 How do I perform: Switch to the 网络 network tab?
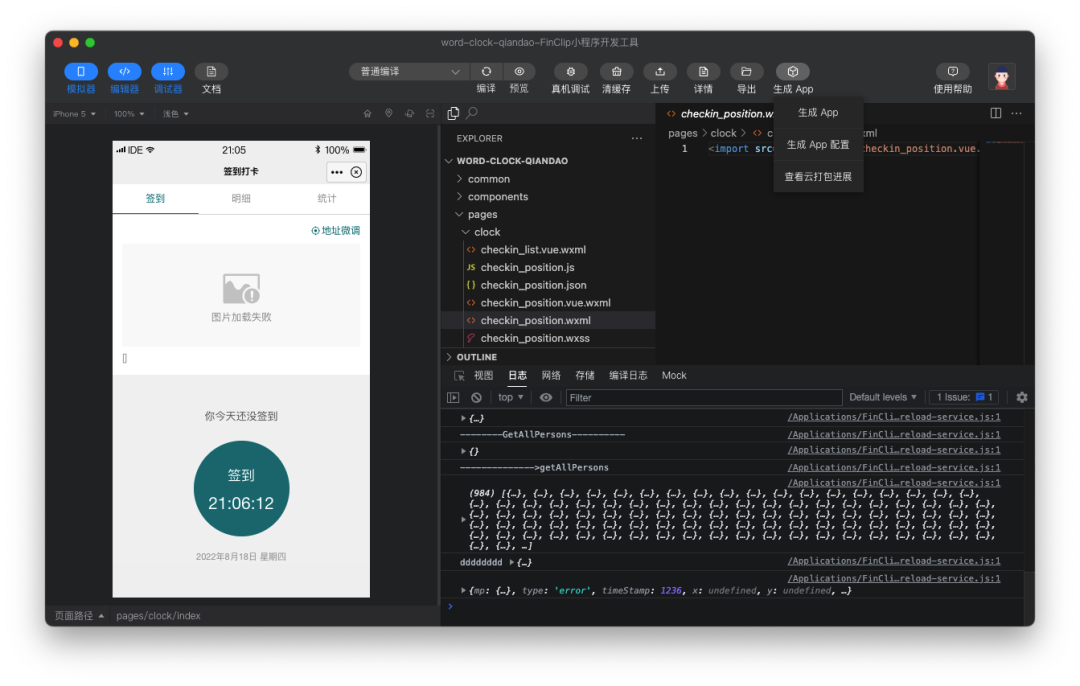pos(551,375)
